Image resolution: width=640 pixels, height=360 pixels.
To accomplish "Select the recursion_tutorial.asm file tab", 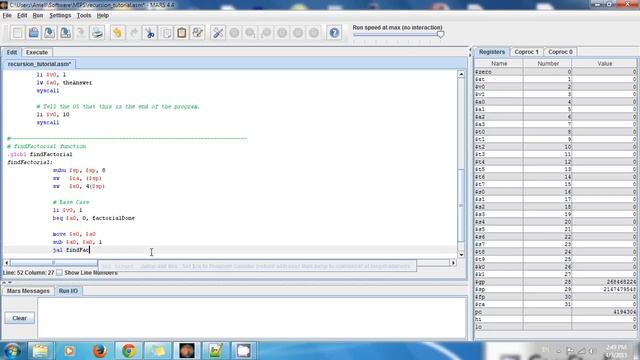I will coord(39,64).
